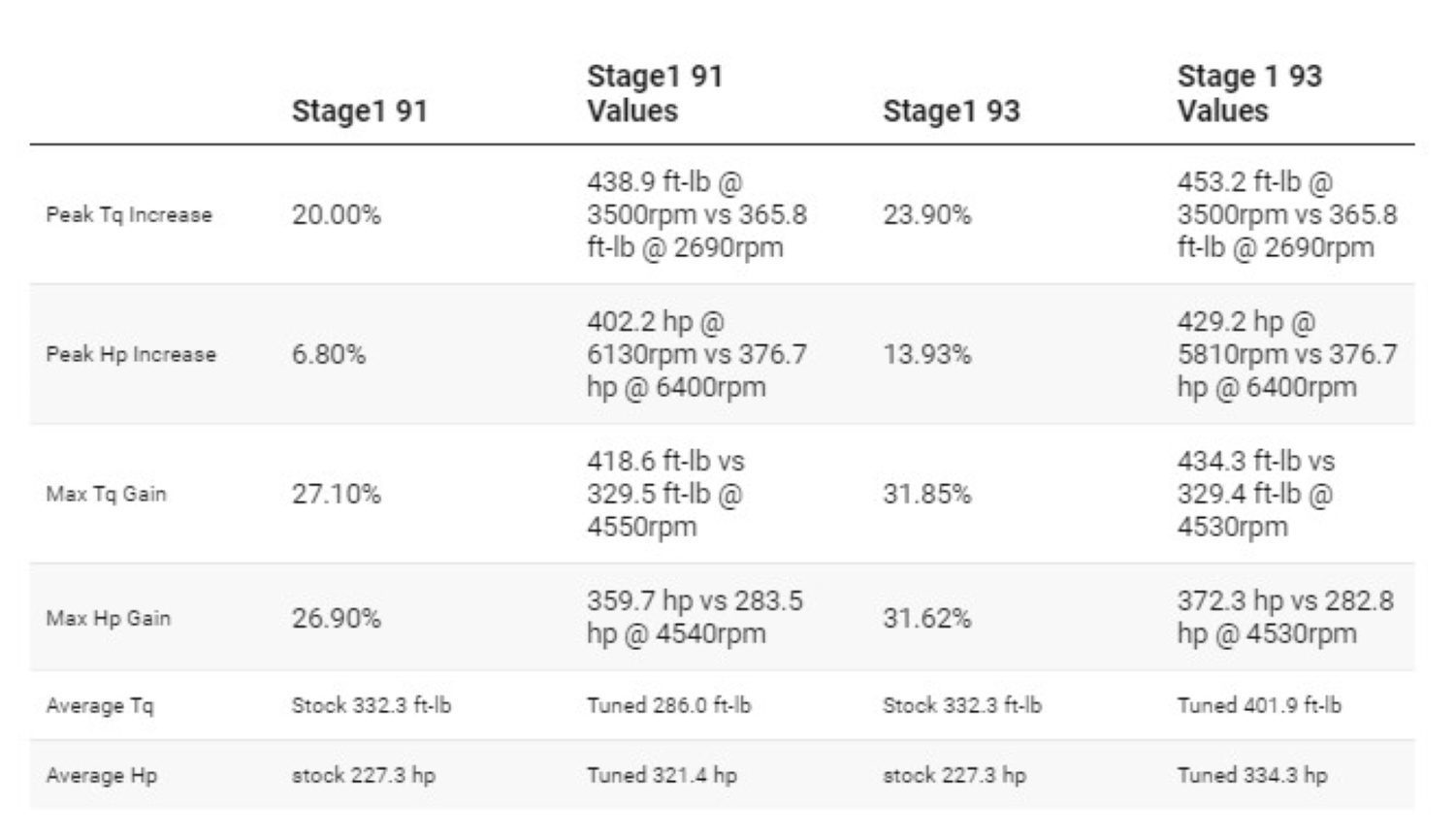Select the "Average Hp" row label

(101, 775)
